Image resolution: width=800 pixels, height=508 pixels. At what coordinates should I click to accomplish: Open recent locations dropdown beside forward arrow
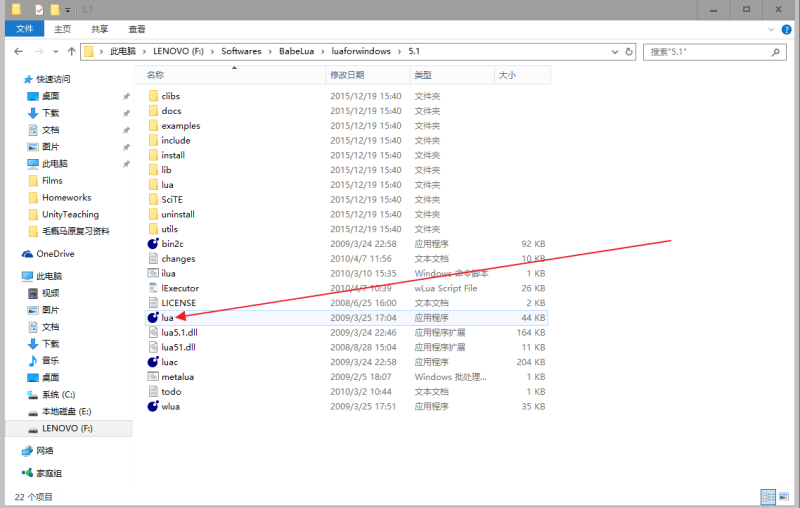(x=56, y=50)
